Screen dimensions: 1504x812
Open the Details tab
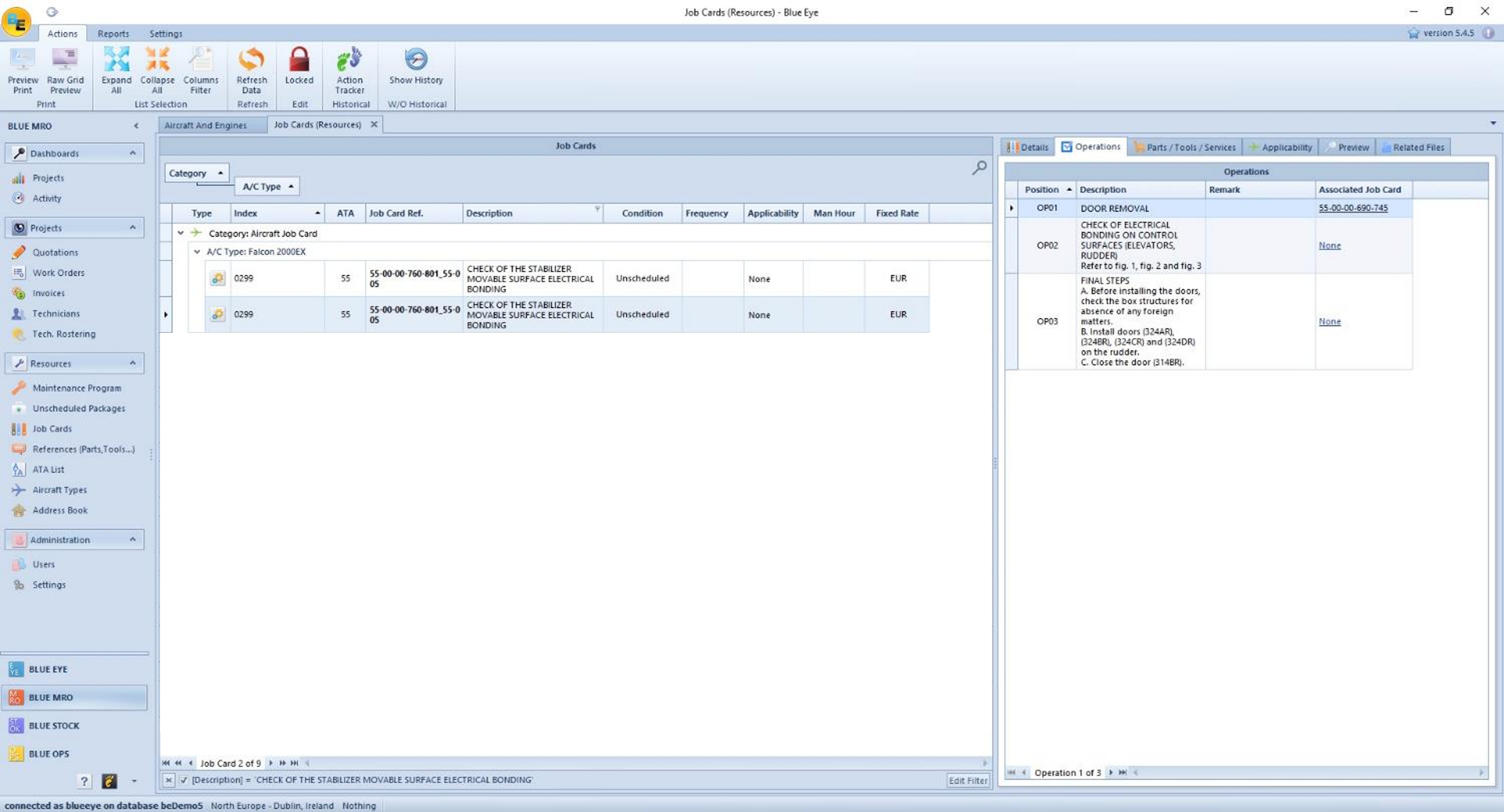[x=1028, y=147]
